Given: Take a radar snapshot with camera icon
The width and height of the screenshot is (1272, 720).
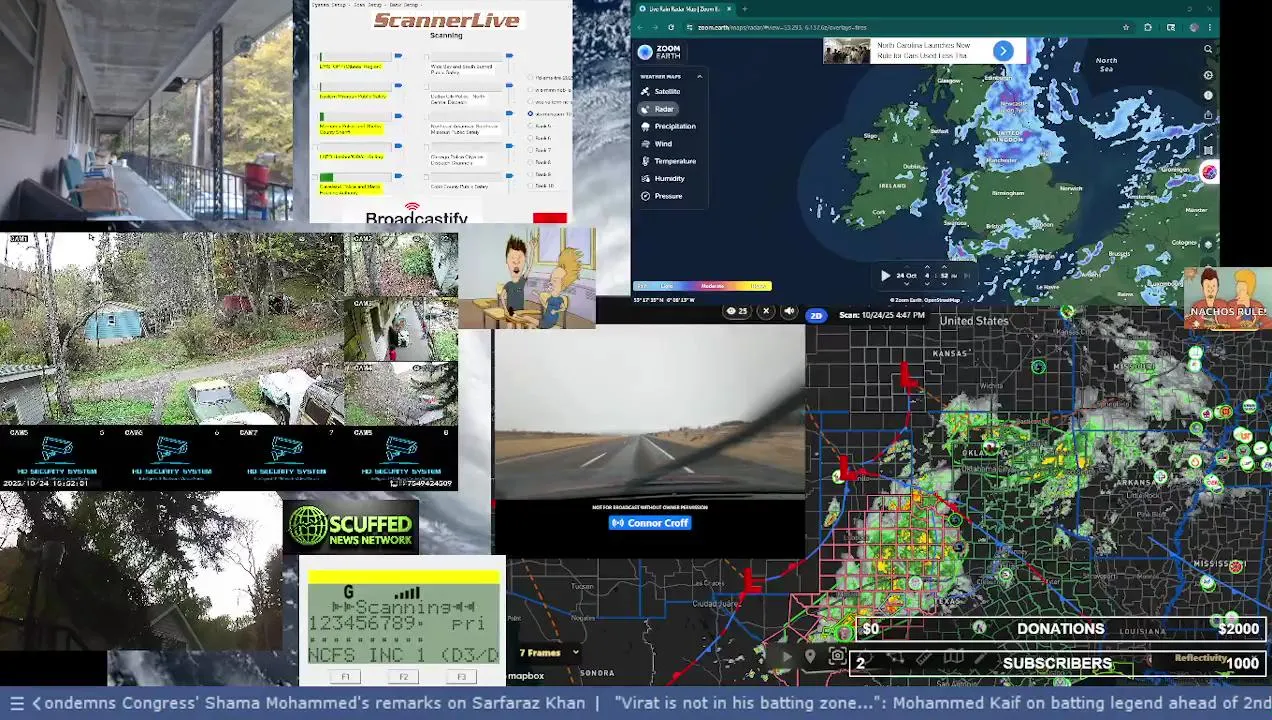Looking at the screenshot, I should [x=837, y=656].
